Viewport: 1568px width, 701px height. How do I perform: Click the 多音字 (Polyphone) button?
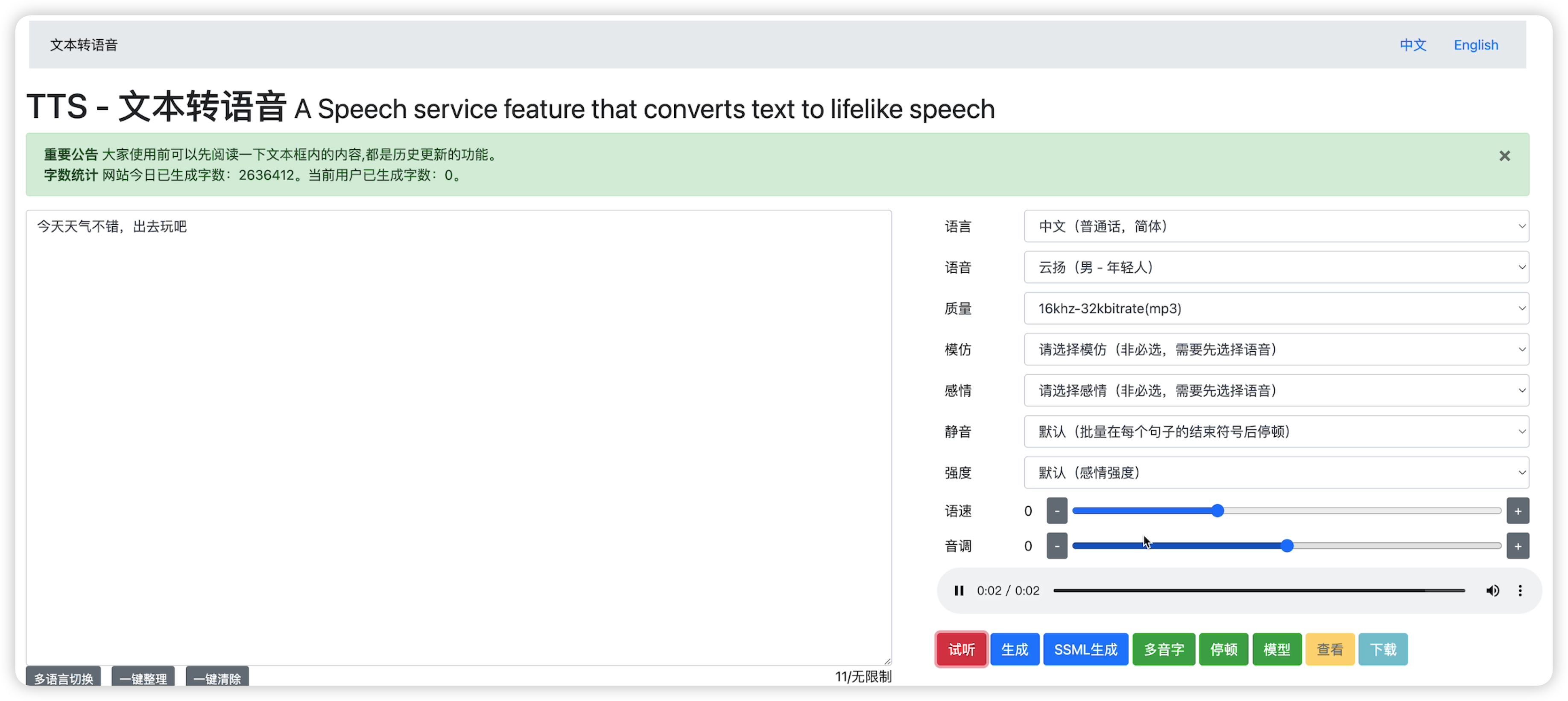[1164, 649]
